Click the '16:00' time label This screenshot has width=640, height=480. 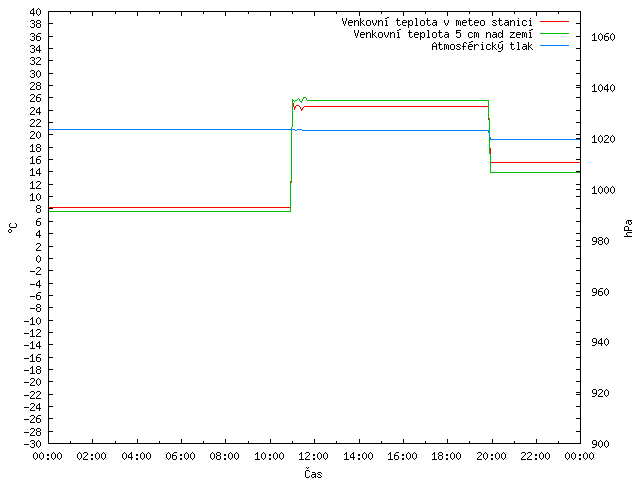402,456
